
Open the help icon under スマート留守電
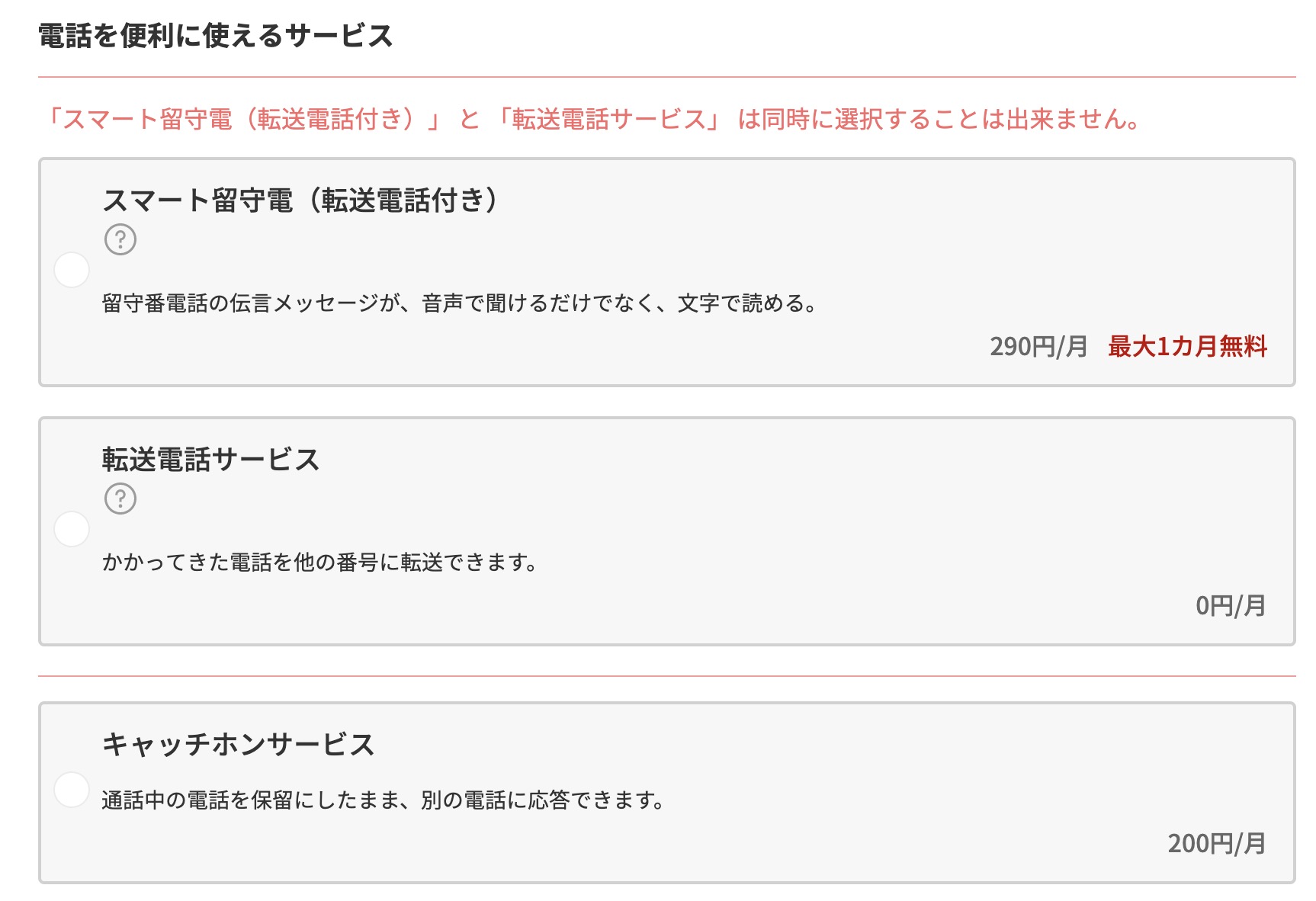(120, 239)
